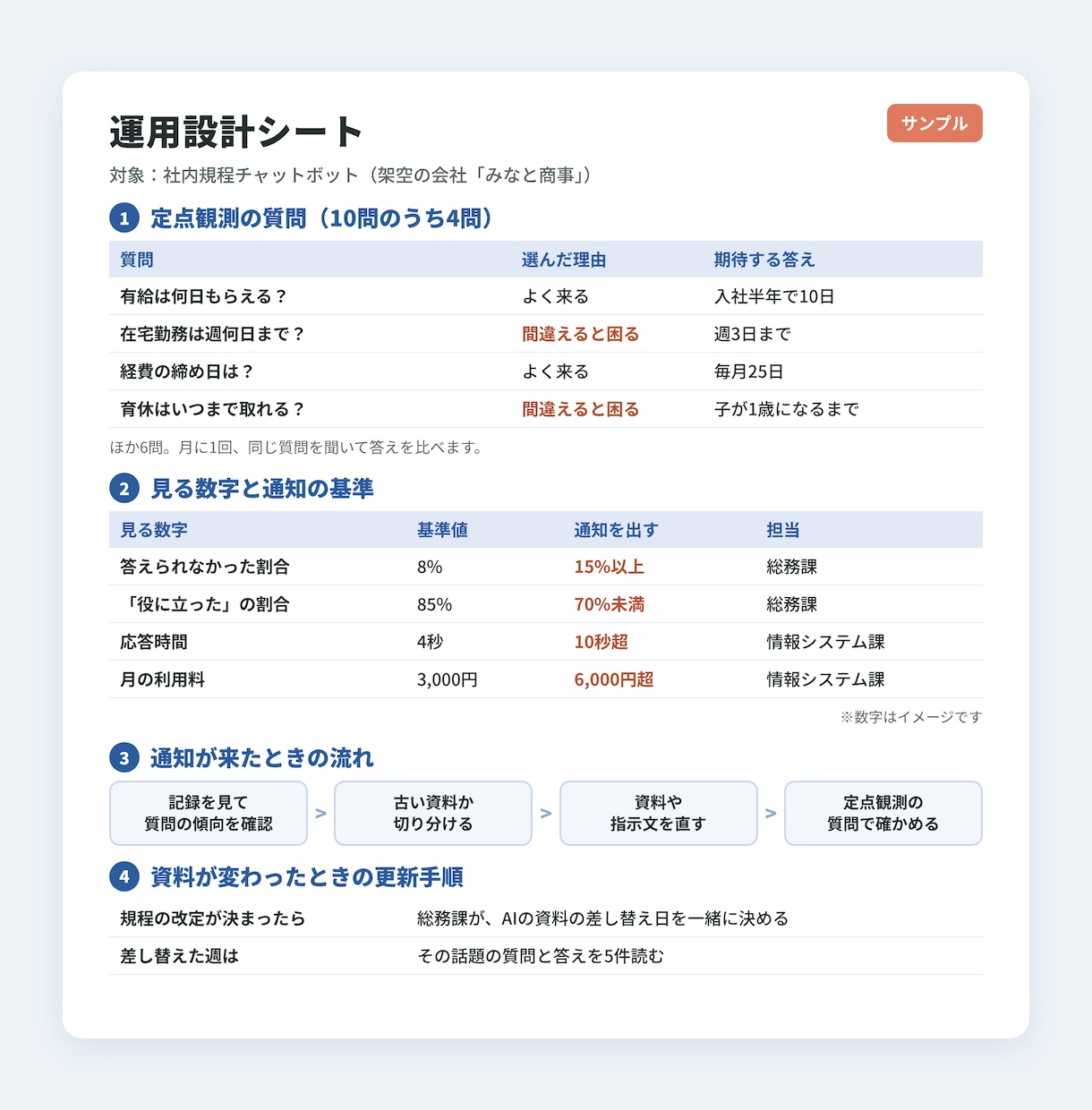Screen dimensions: 1092x1110
Task: Click the step box 資料や指示文を直す
Action: tap(659, 813)
